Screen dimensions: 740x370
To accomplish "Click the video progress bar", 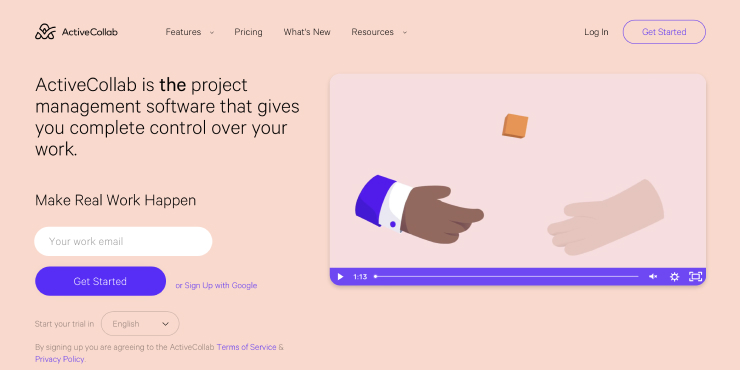I will click(x=506, y=277).
